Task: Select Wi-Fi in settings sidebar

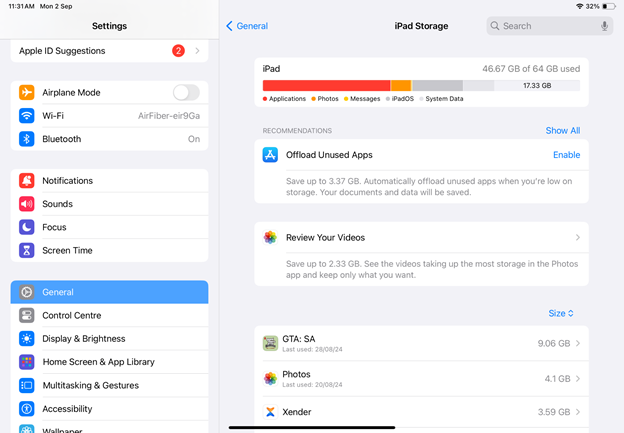Action: click(x=109, y=116)
